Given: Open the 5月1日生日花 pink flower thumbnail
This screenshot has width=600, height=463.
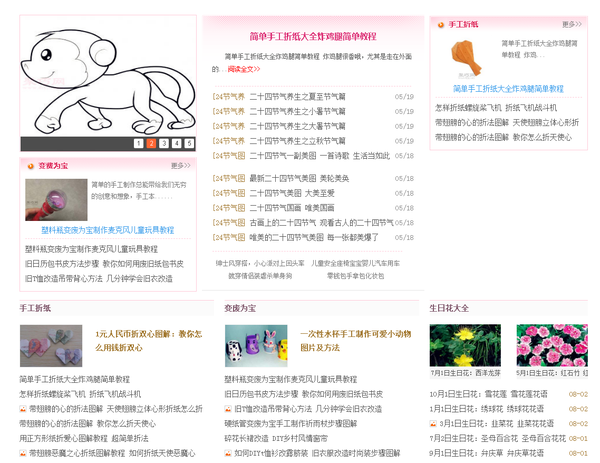Looking at the screenshot, I should 552,346.
